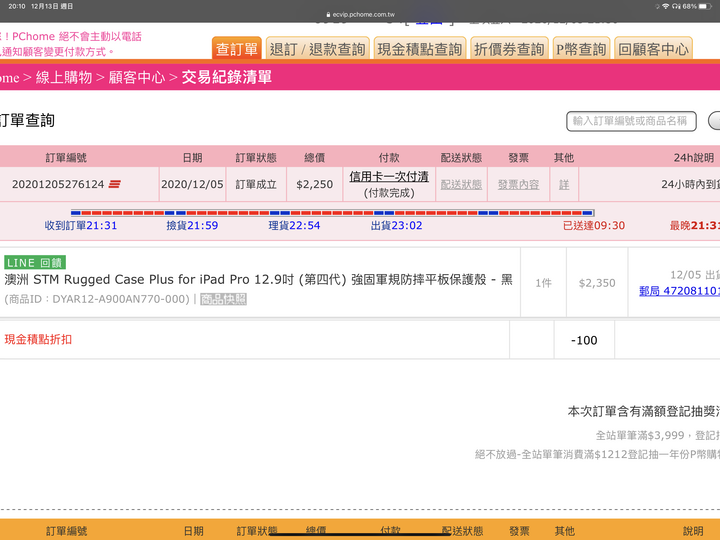Viewport: 720px width, 540px height.
Task: Open the 郵局 tracking number link
Action: (x=680, y=291)
